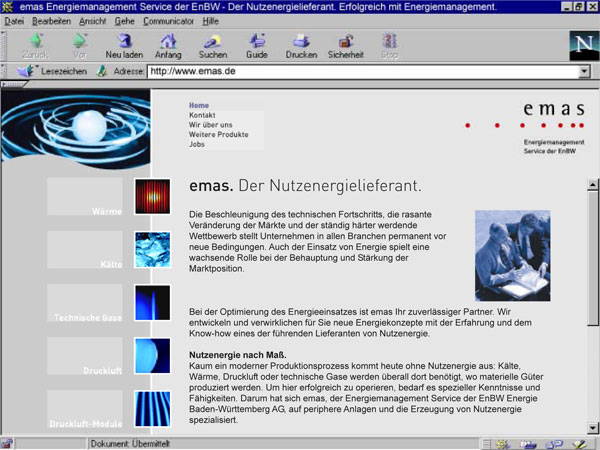Click the content scrollbar down arrow
600x450 pixels.
[593, 428]
